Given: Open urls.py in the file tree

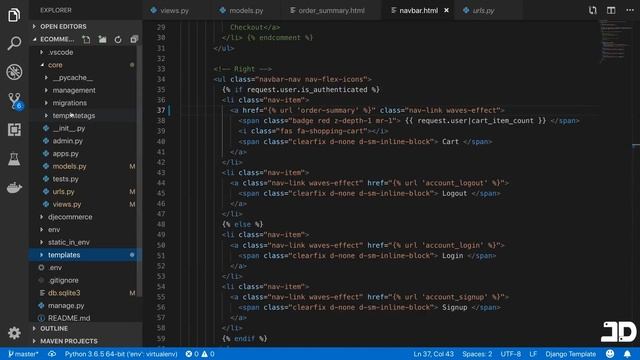Looking at the screenshot, I should point(63,191).
